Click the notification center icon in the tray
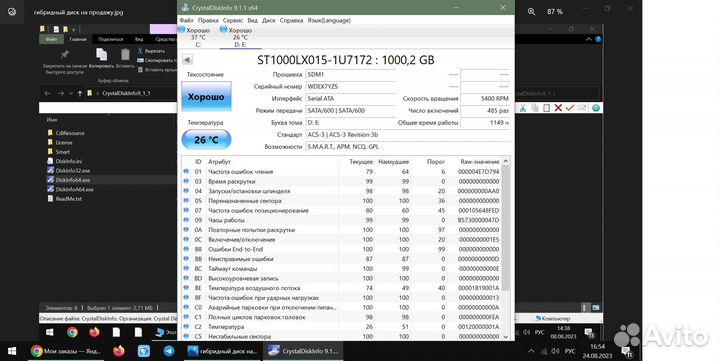 pos(627,352)
